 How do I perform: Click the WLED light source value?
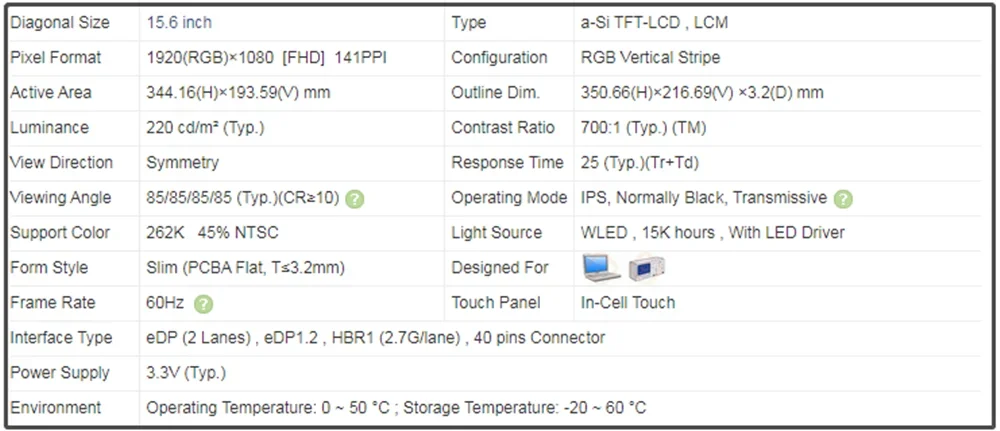pyautogui.click(x=712, y=232)
